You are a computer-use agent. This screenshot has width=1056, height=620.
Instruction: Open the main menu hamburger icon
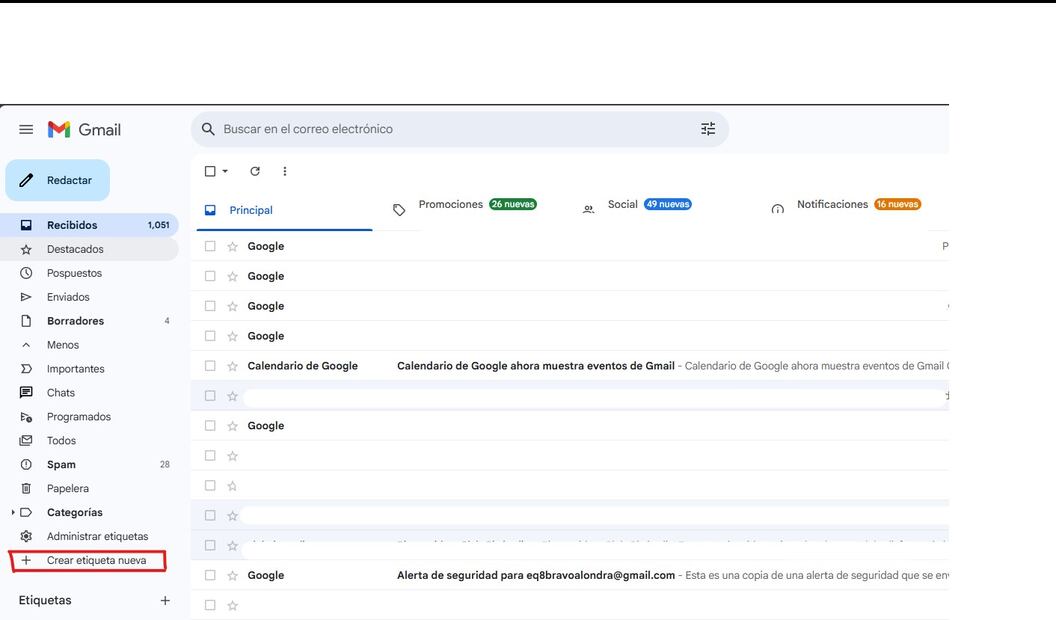point(26,130)
